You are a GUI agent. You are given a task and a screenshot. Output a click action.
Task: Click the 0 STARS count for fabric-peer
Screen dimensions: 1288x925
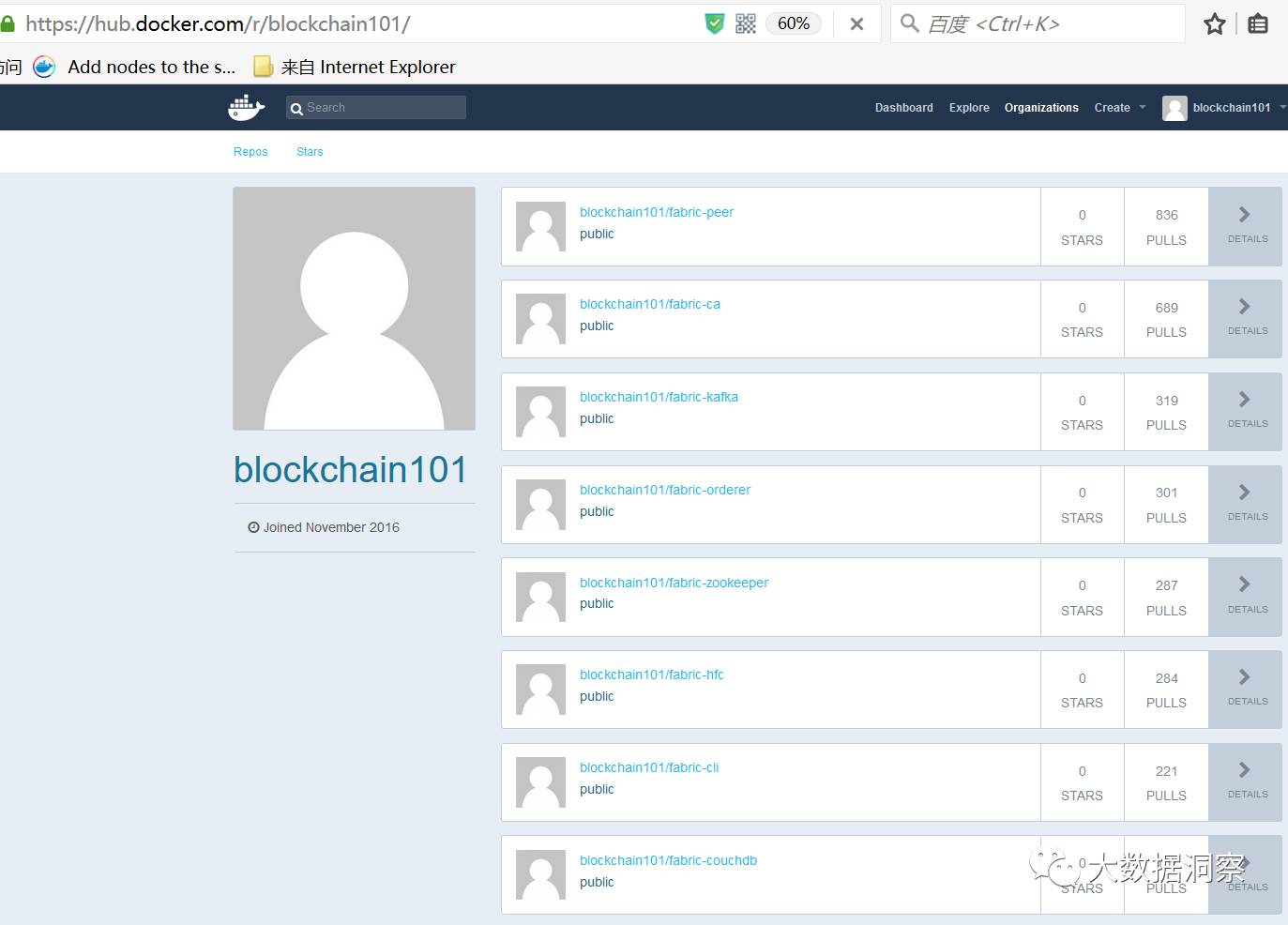click(x=1082, y=227)
